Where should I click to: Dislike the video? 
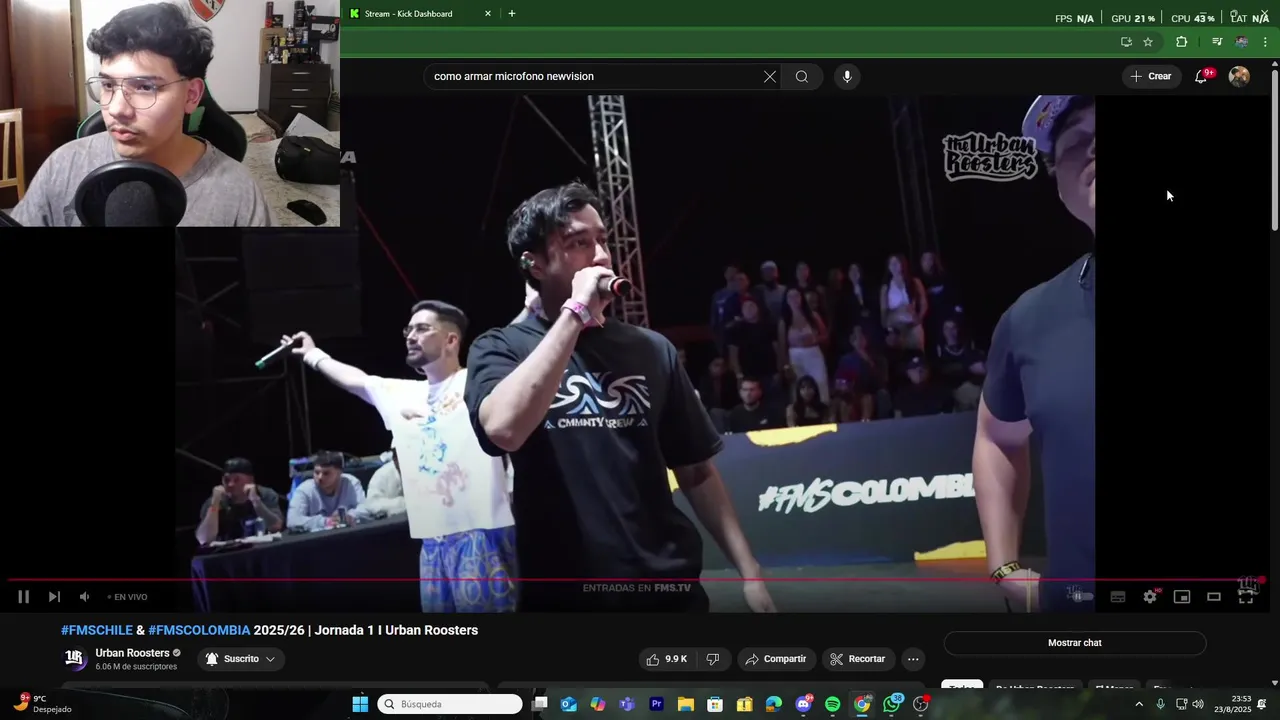point(713,659)
